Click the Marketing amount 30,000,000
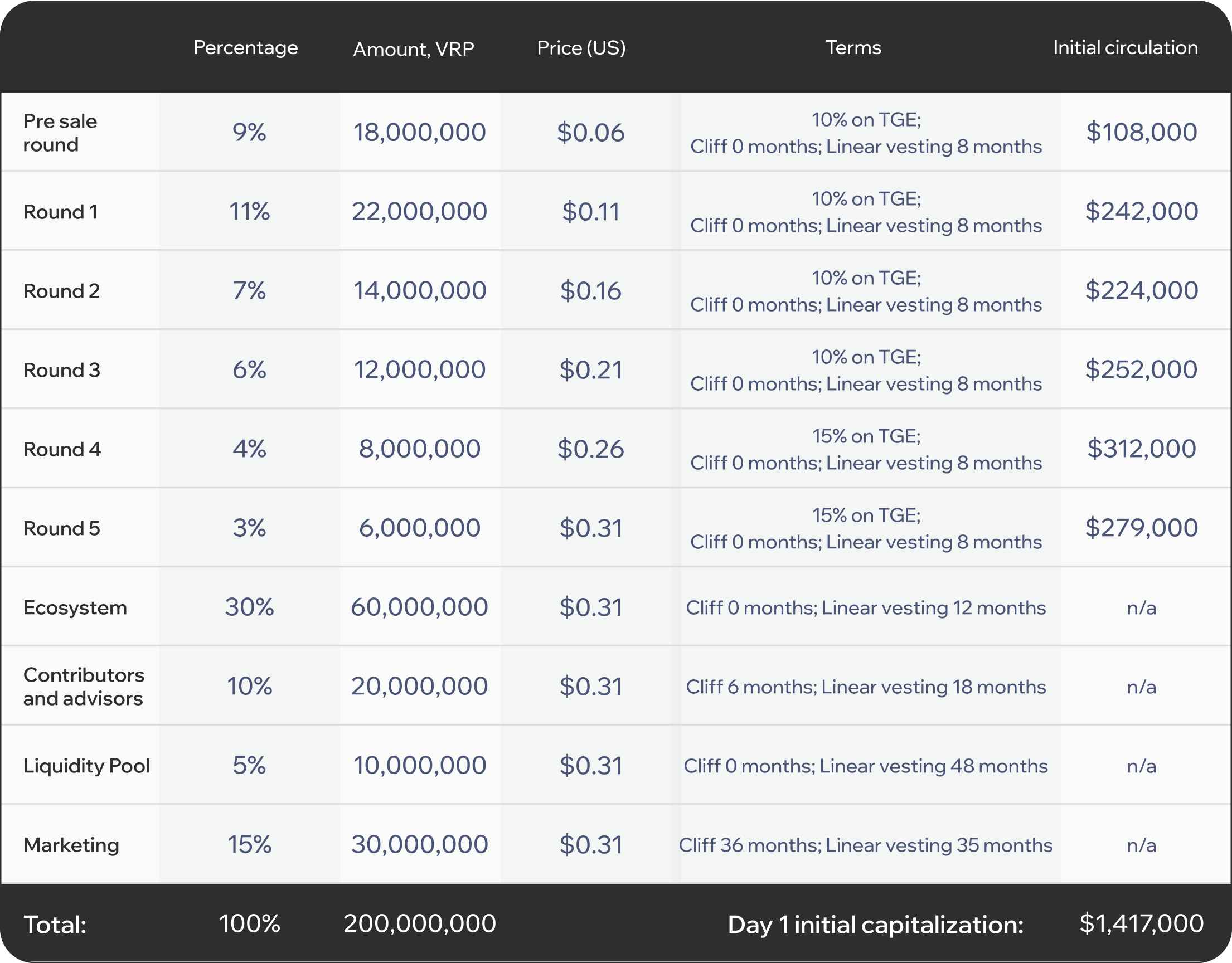 pyautogui.click(x=419, y=845)
